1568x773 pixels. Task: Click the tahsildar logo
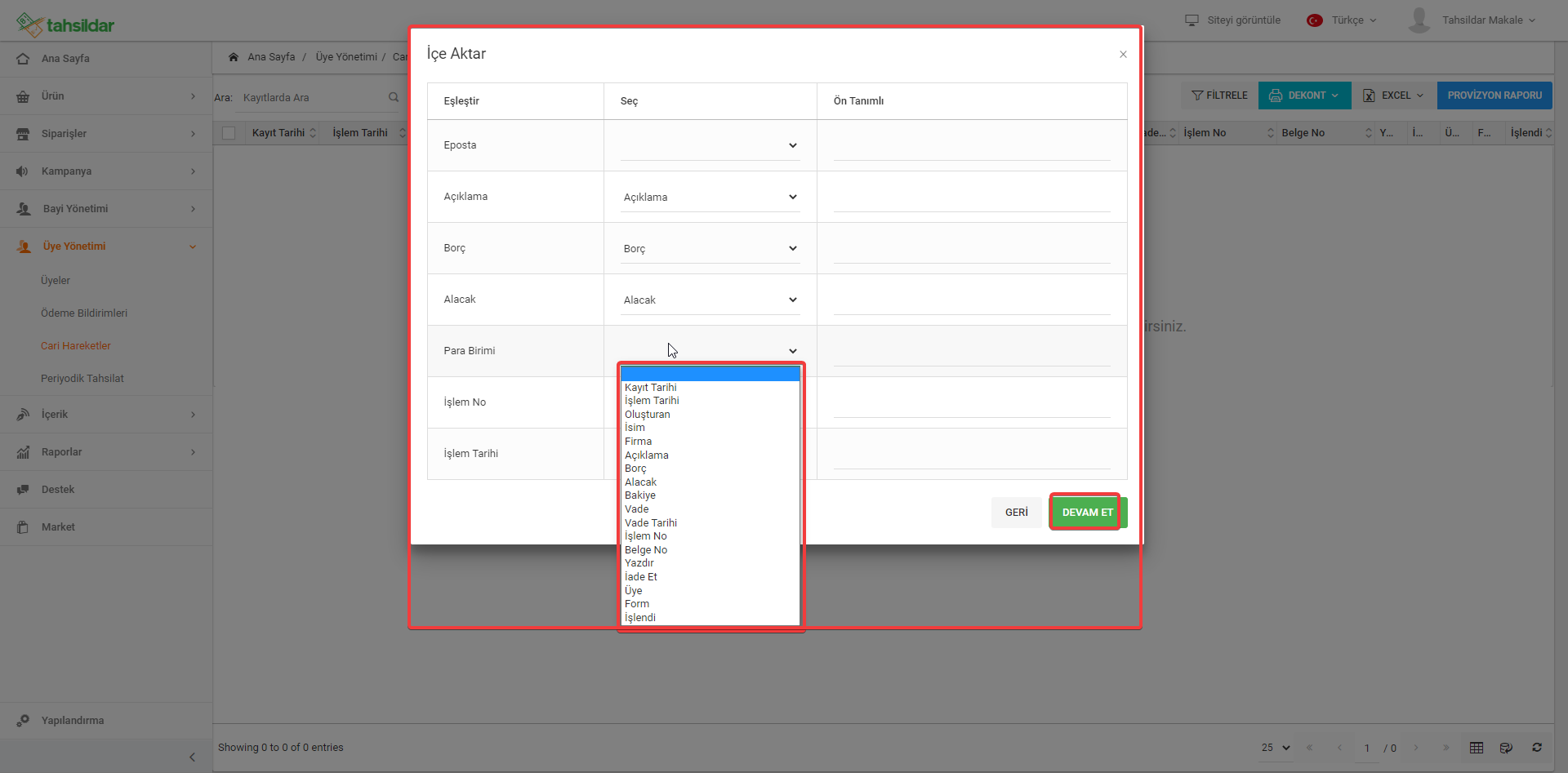65,24
